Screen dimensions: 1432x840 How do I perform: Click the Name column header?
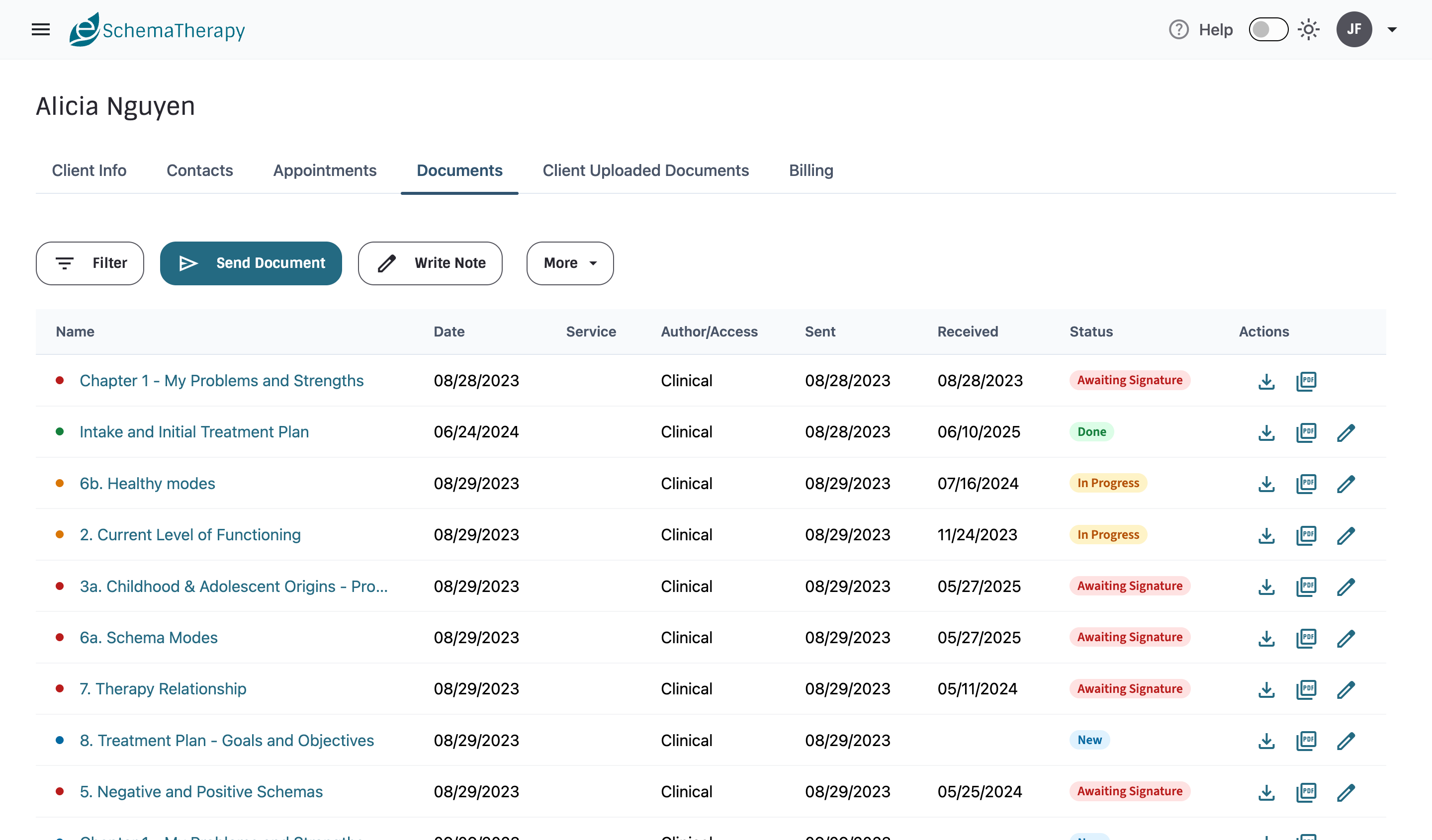click(75, 332)
